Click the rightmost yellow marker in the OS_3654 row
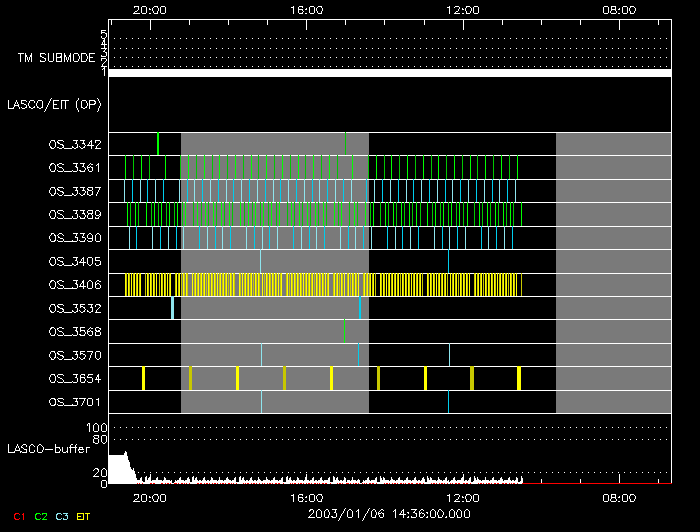 [x=519, y=378]
